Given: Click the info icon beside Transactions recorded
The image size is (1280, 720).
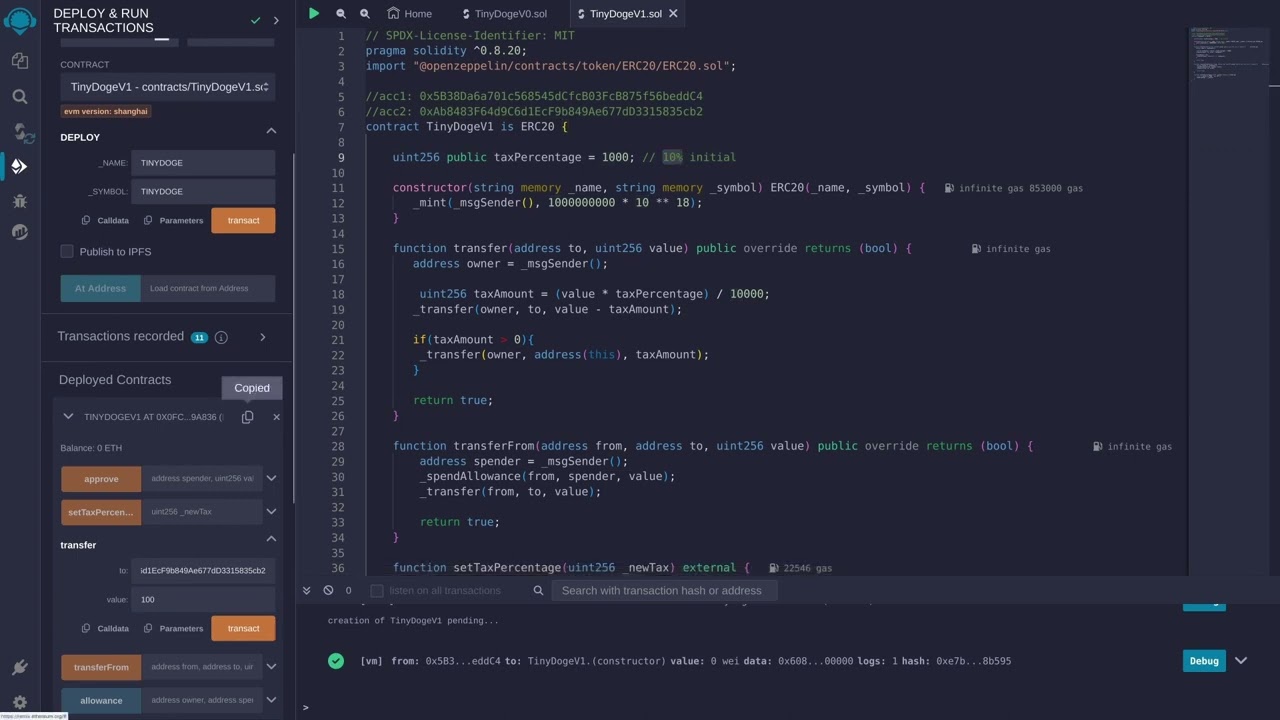Looking at the screenshot, I should pos(221,337).
